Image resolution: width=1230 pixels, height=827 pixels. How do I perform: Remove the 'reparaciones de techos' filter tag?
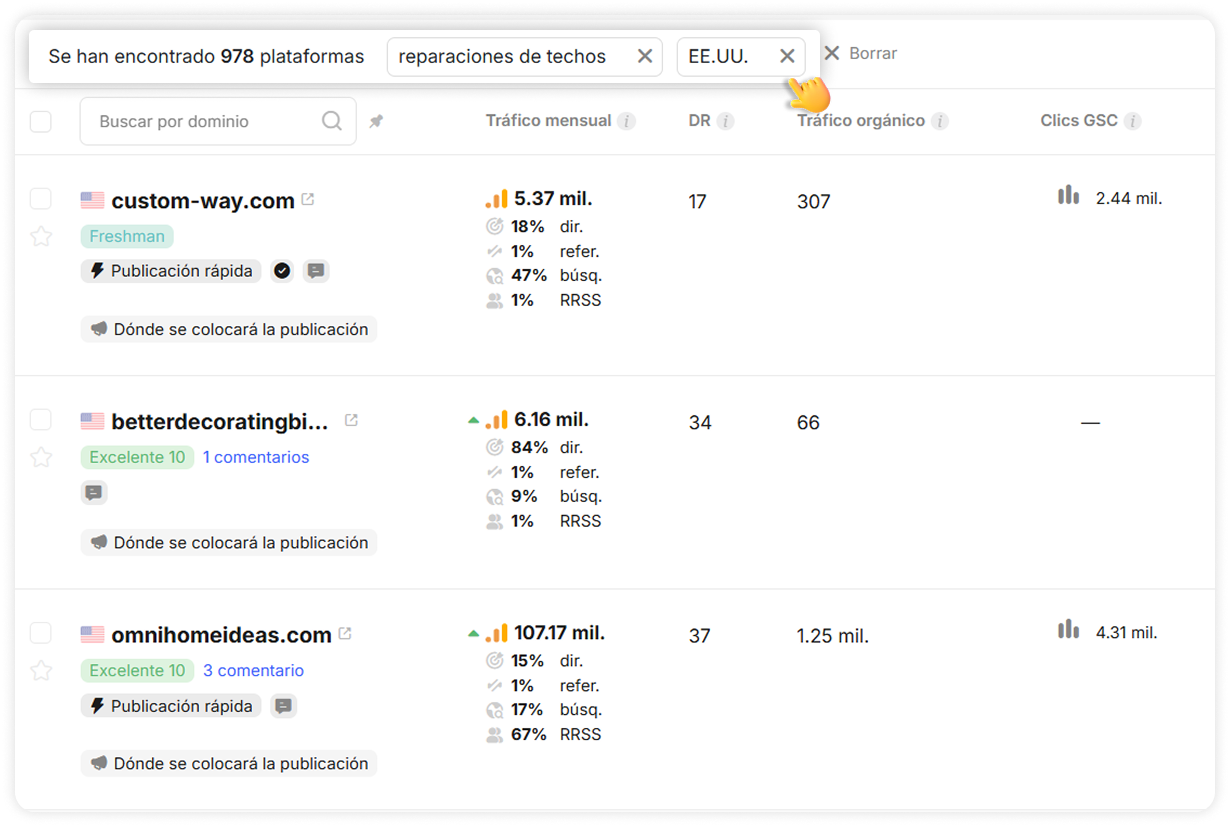645,56
